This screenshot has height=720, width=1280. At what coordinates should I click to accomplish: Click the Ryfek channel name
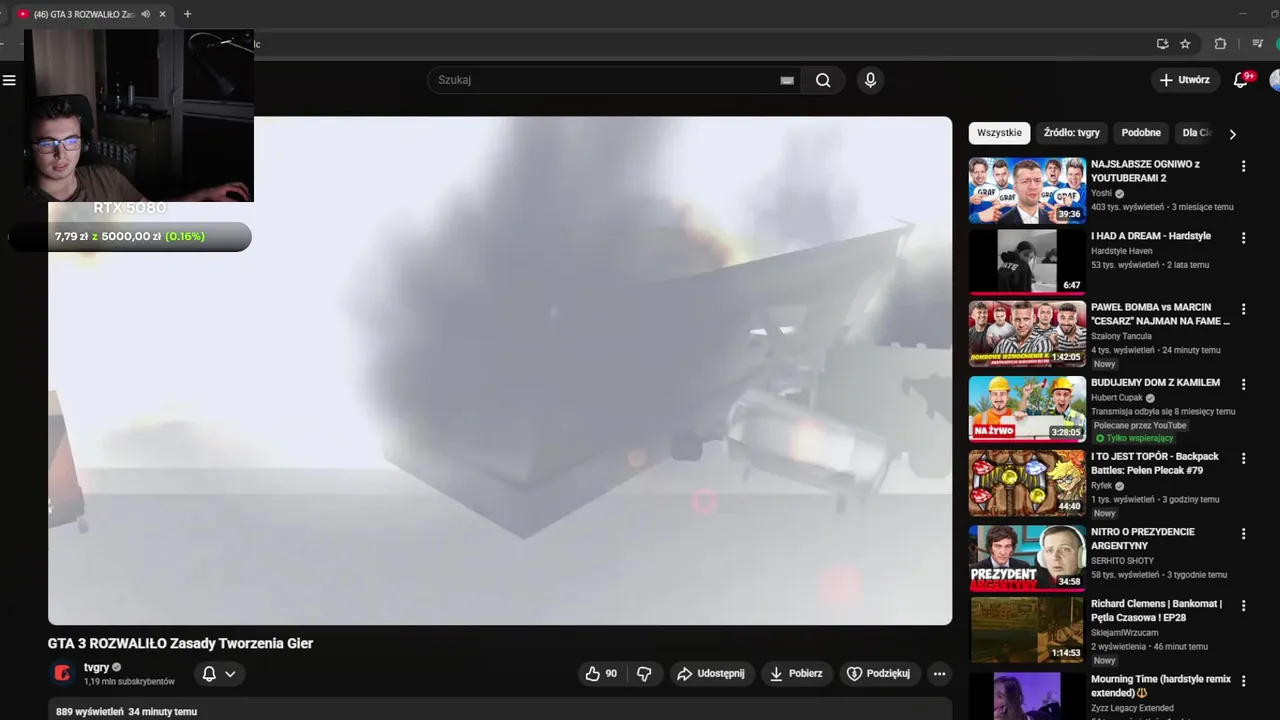pos(1102,486)
